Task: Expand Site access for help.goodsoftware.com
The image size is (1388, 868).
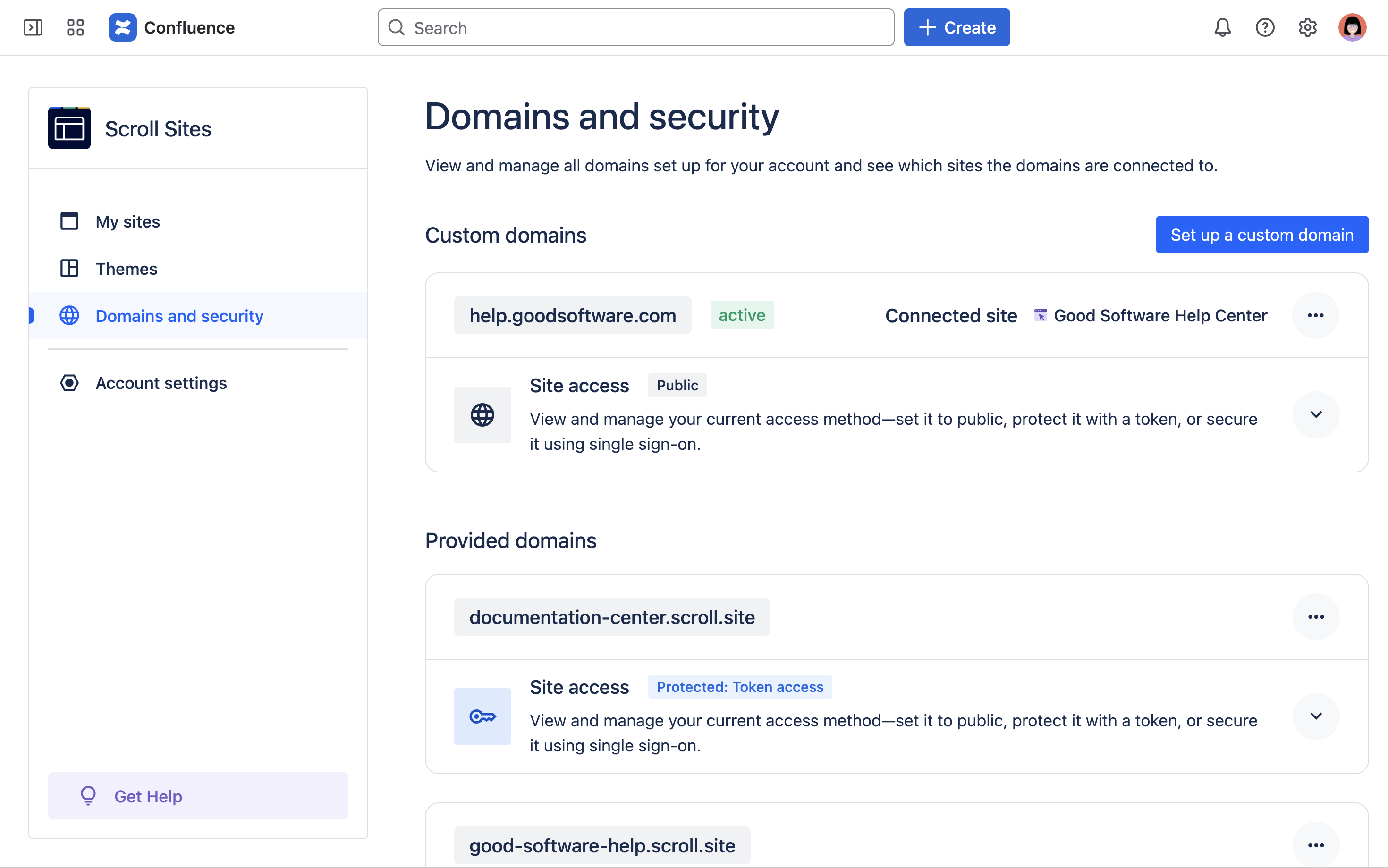Action: point(1316,414)
